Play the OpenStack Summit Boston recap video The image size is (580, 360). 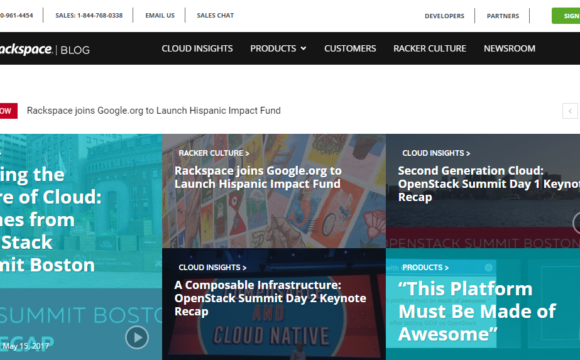137,337
